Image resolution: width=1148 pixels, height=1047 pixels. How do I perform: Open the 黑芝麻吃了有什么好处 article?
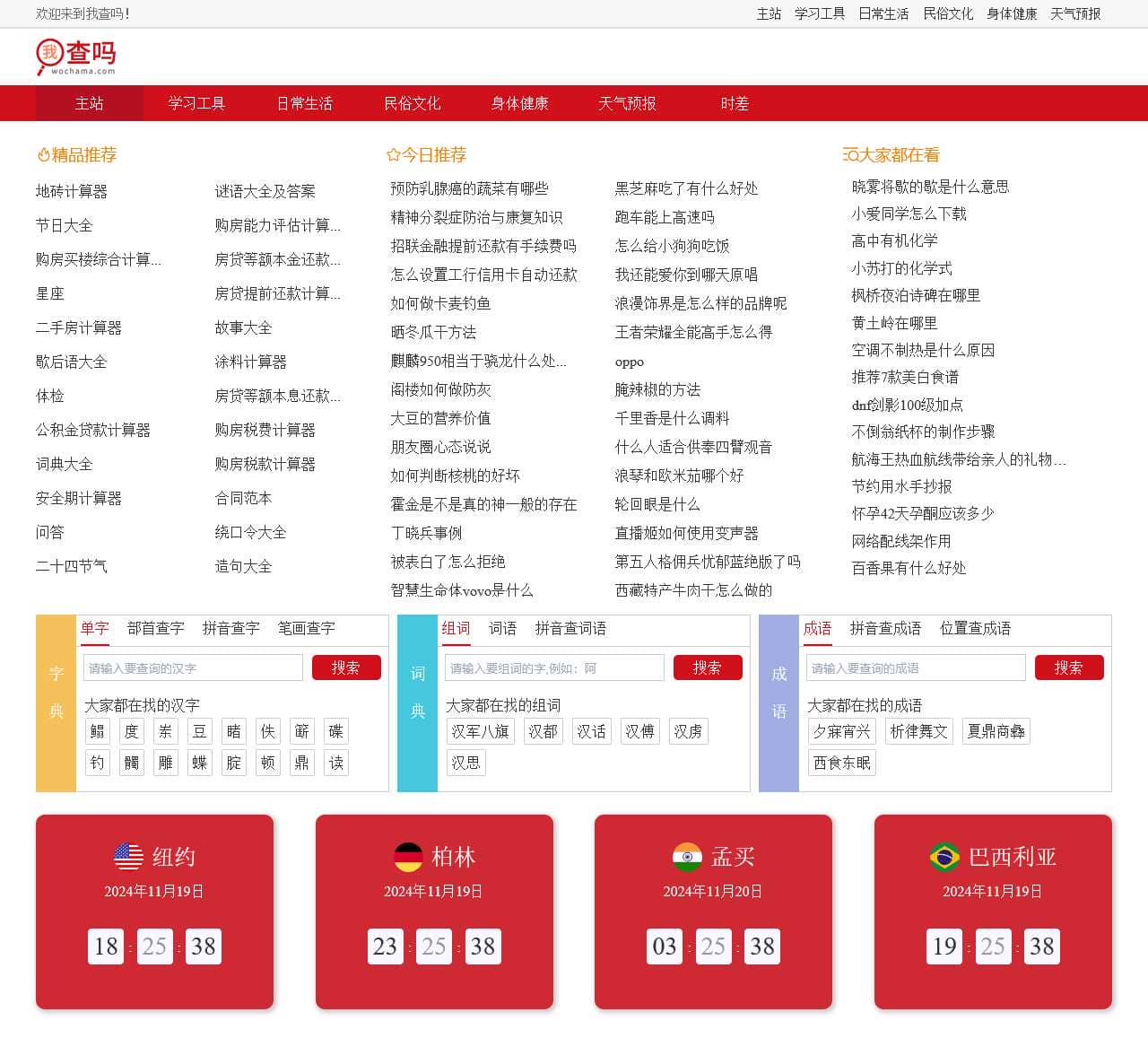pos(687,188)
